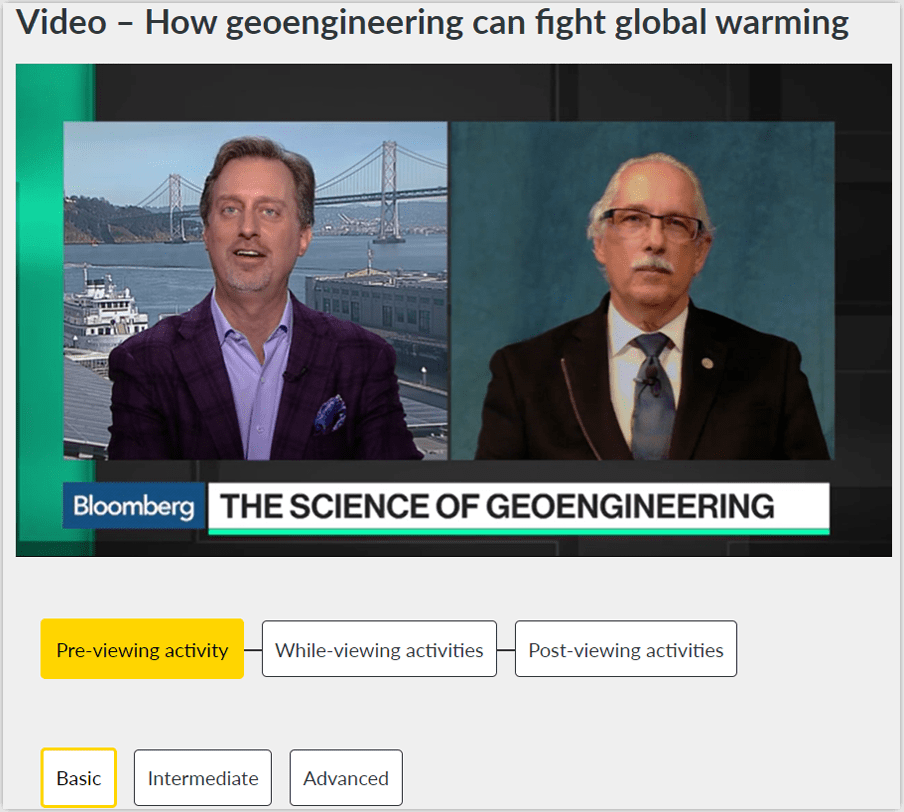
Task: Click the lapel pin on dark suit
Action: 707,363
